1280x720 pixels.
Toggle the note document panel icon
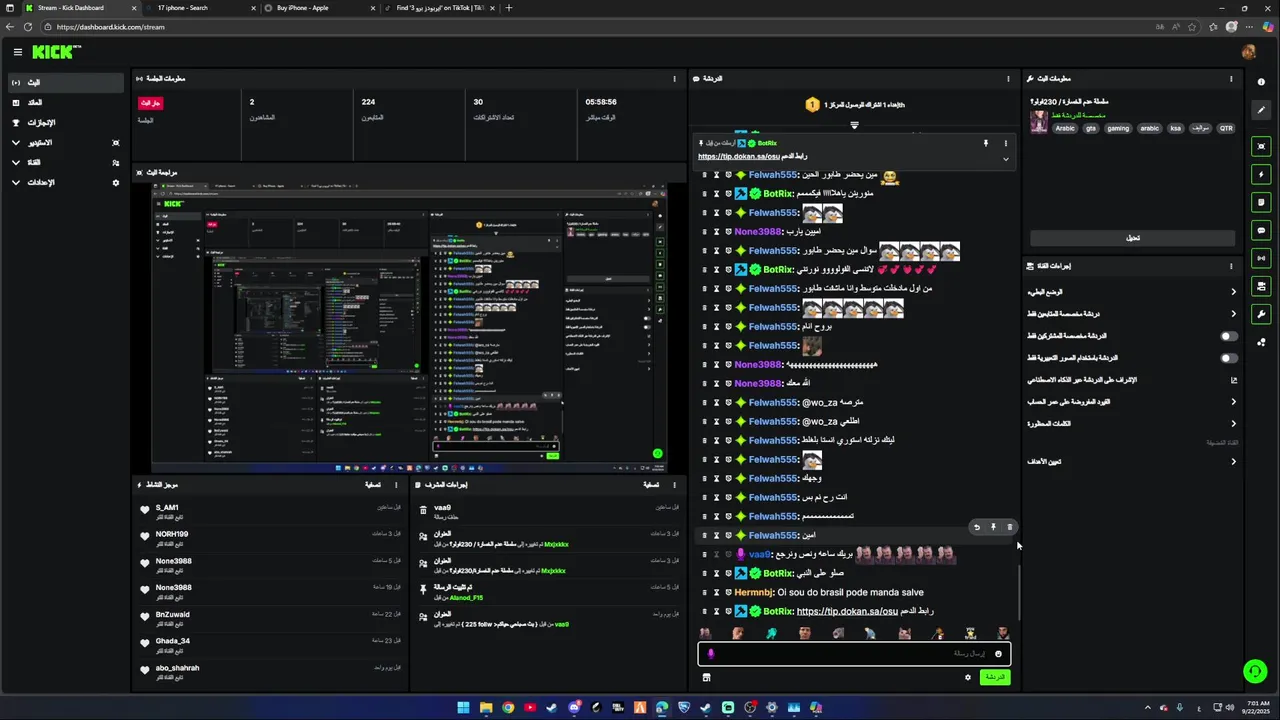pyautogui.click(x=1261, y=202)
